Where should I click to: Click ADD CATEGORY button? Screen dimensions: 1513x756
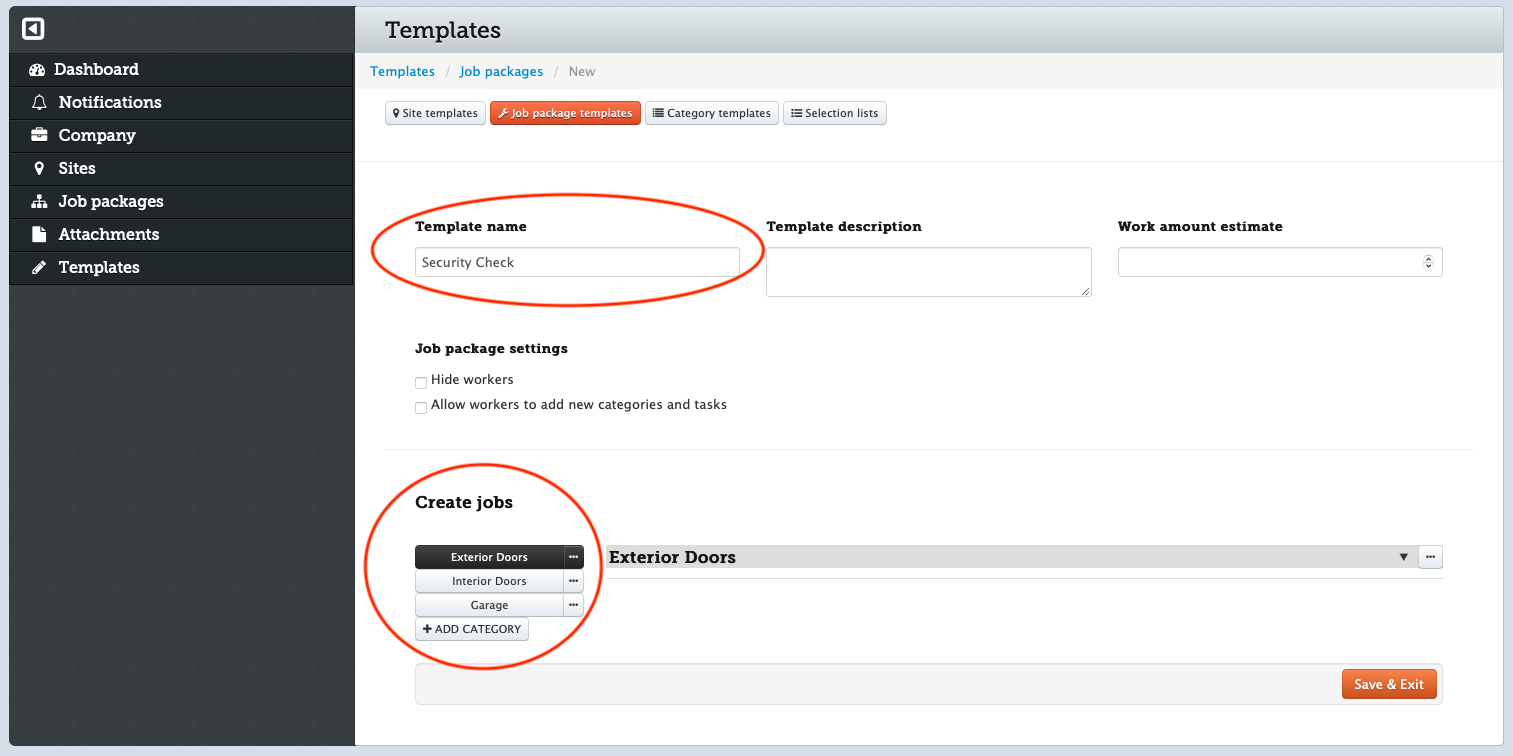click(x=472, y=629)
